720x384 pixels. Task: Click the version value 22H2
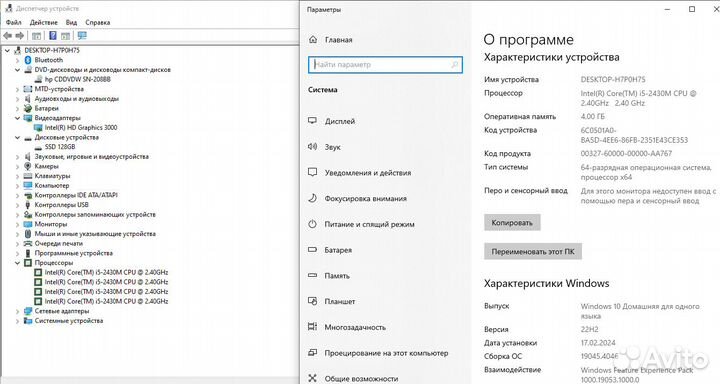[x=589, y=329]
